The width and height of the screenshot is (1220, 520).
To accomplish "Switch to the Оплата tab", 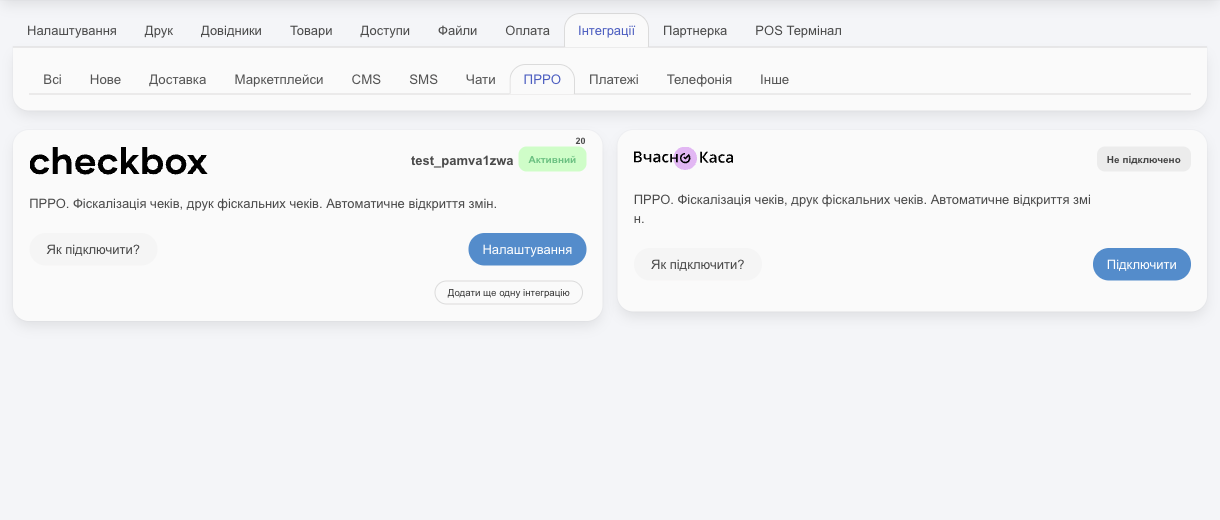I will click(x=528, y=31).
